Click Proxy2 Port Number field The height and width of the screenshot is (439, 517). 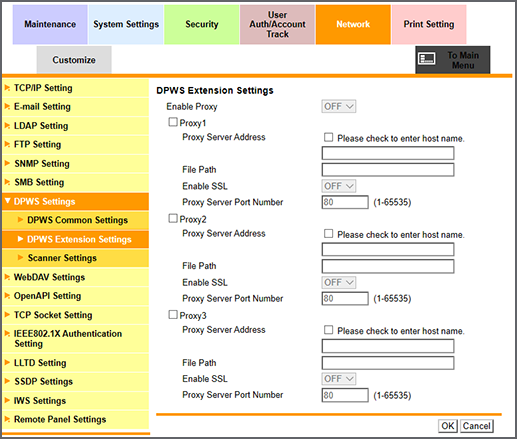345,298
